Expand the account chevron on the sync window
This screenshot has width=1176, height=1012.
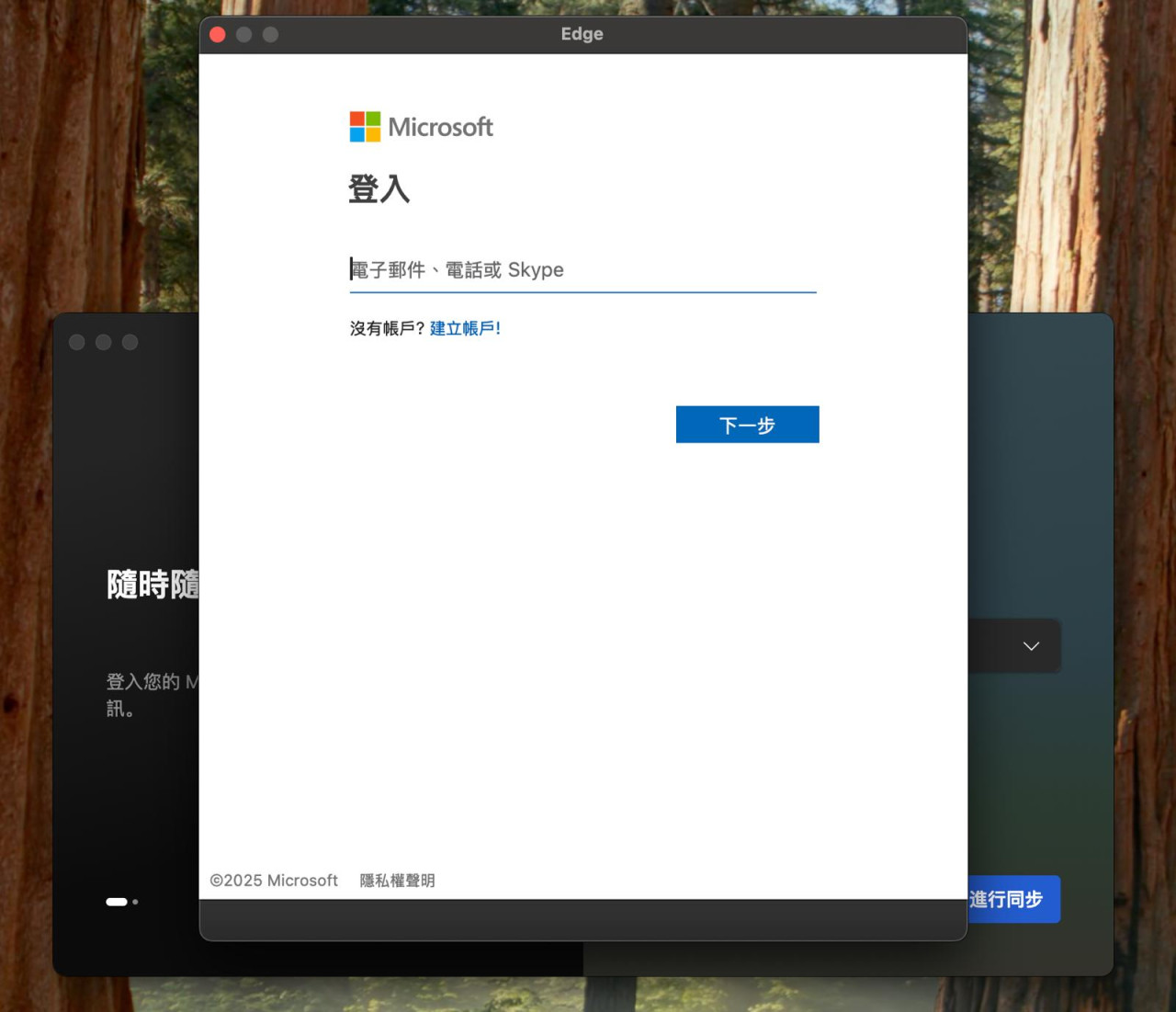click(x=1030, y=646)
